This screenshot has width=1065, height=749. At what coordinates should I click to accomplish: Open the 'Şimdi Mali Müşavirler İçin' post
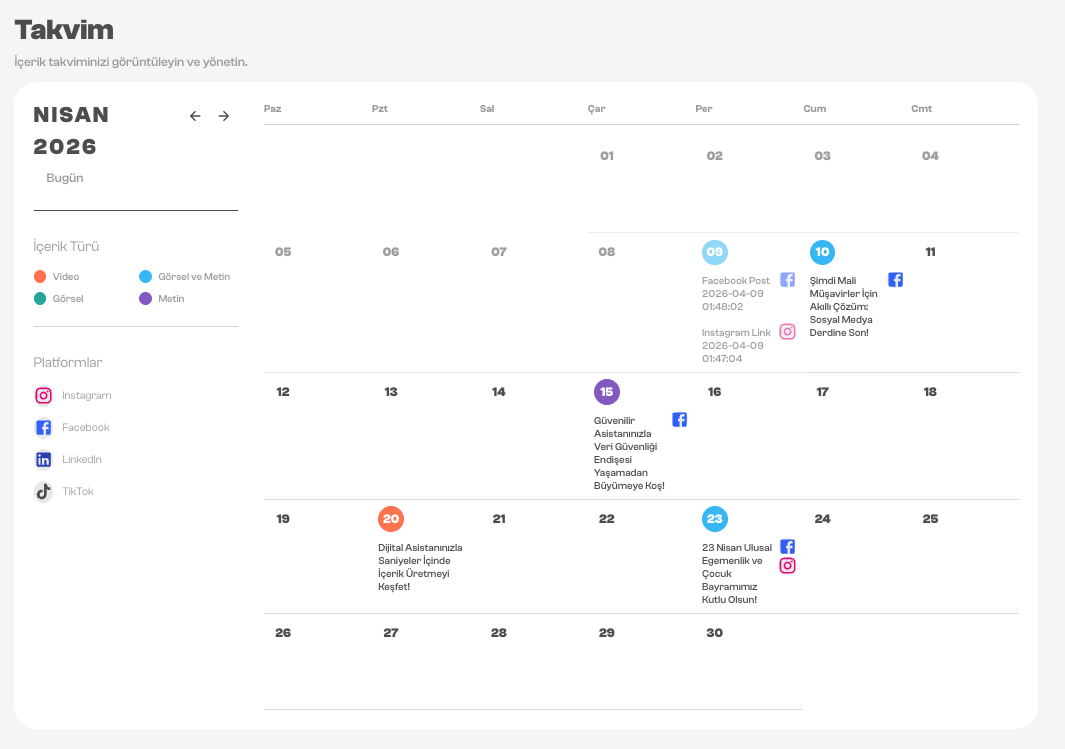(844, 306)
